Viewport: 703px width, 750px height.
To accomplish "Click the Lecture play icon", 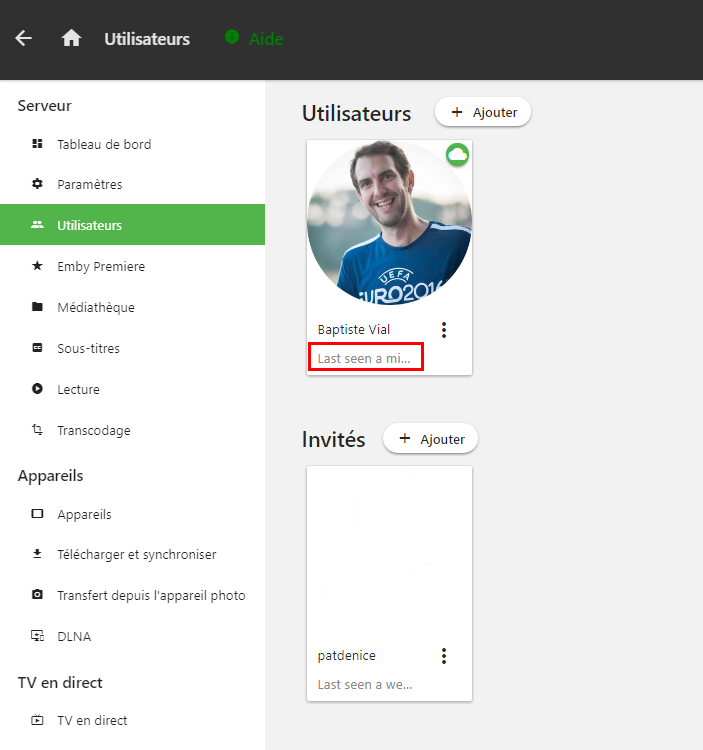I will 37,388.
